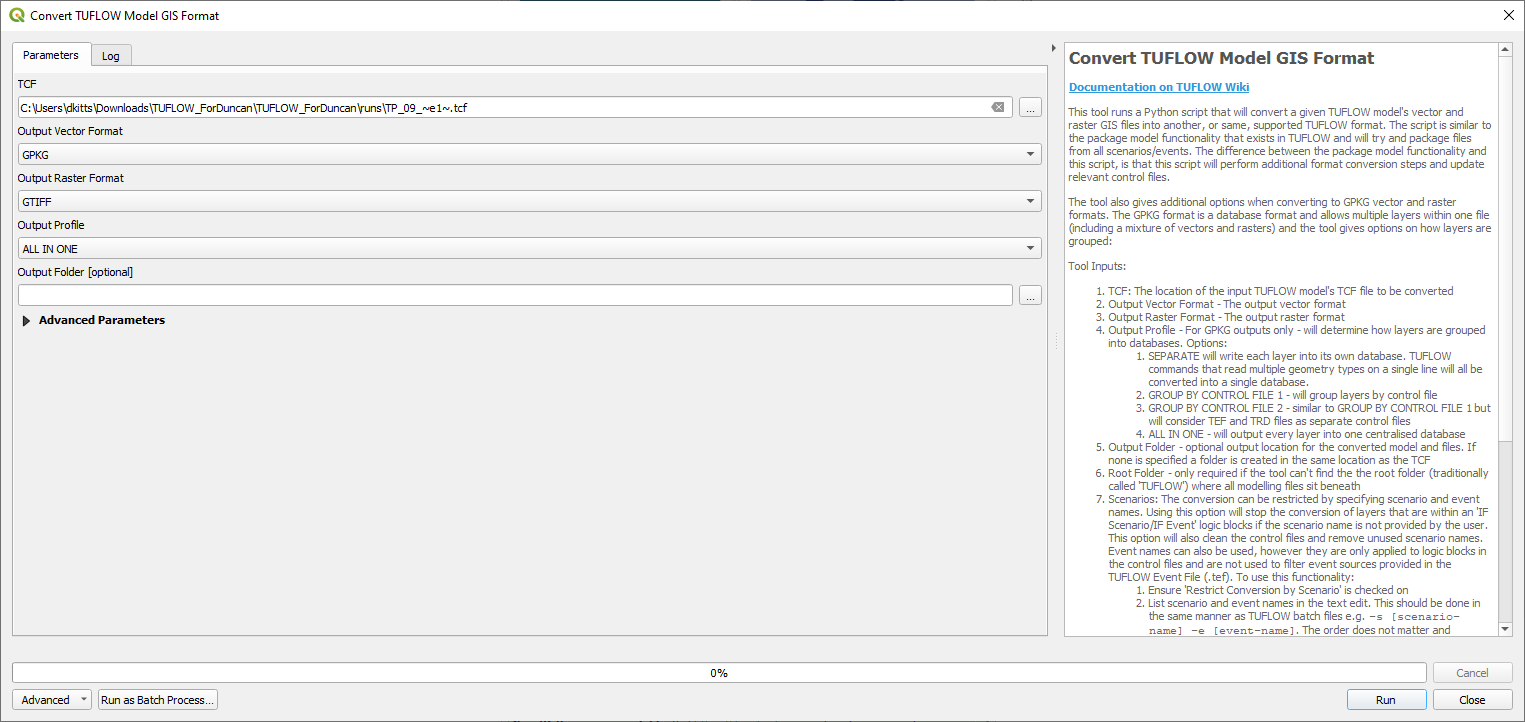Click in the Output Folder input field
Image resolution: width=1525 pixels, height=722 pixels.
[515, 295]
